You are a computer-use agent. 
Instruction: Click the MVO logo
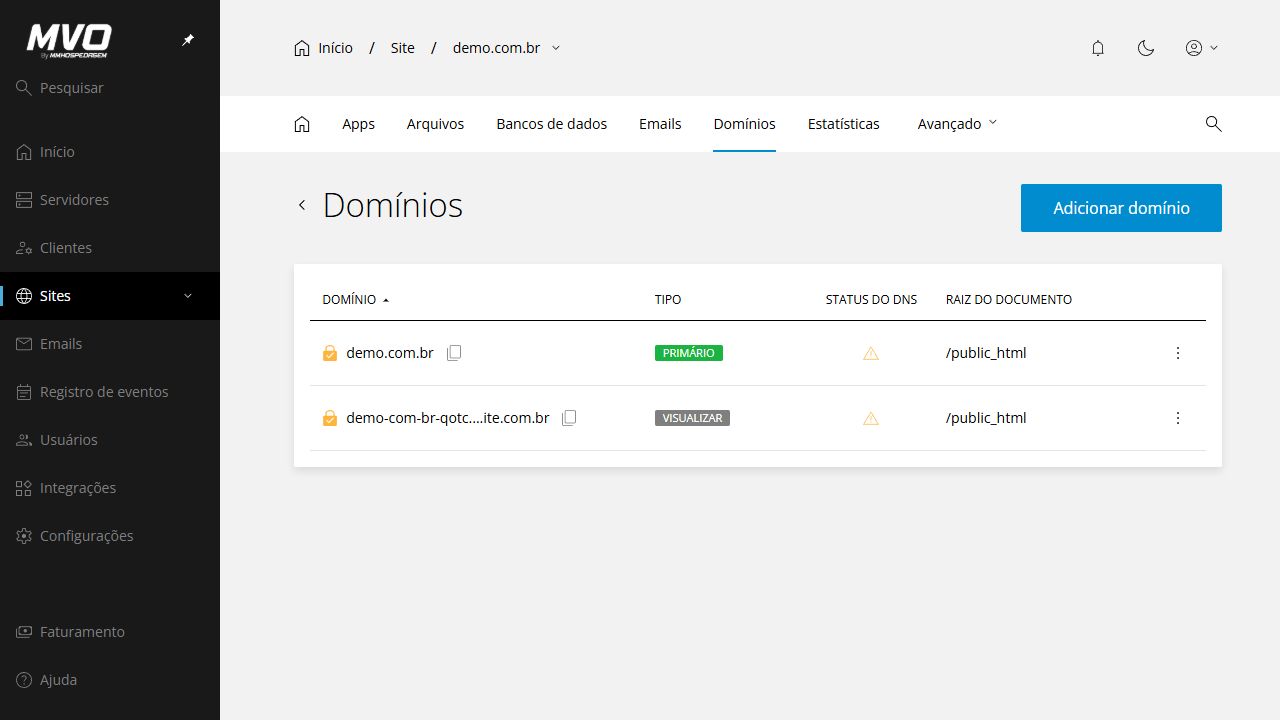69,41
